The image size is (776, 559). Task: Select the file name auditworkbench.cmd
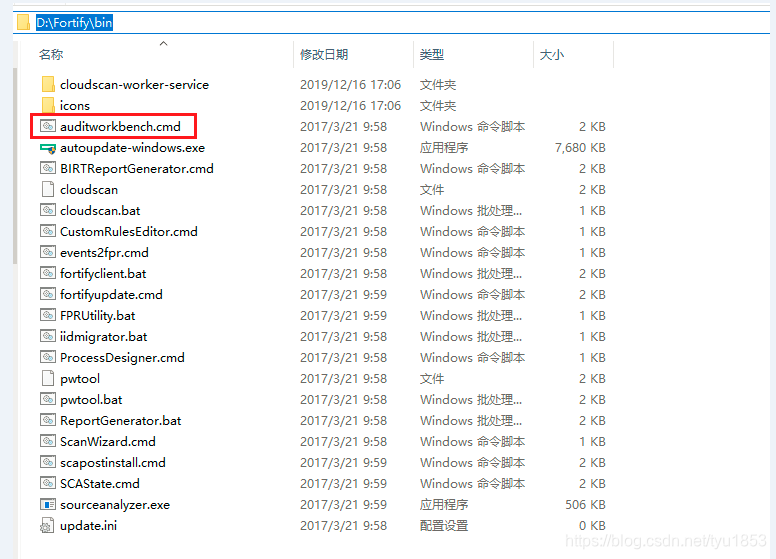coord(120,127)
